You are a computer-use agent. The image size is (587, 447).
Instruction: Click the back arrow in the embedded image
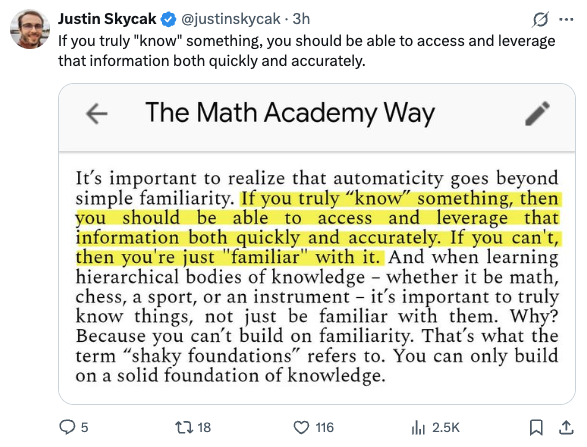click(x=97, y=113)
